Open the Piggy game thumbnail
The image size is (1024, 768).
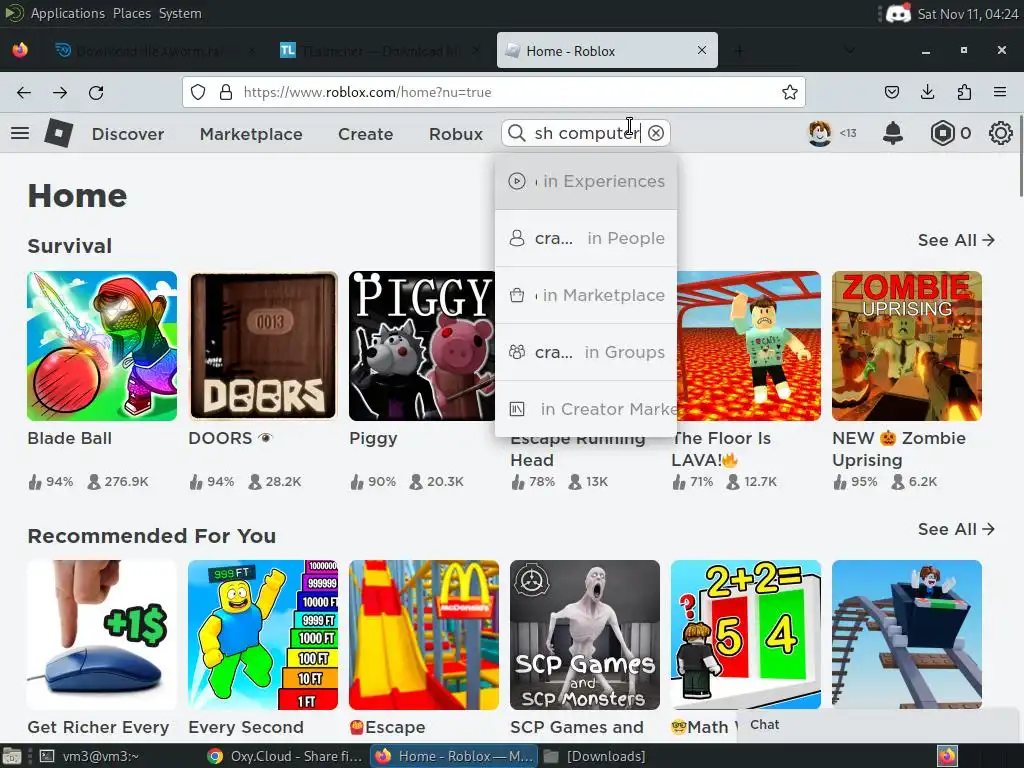[x=423, y=346]
